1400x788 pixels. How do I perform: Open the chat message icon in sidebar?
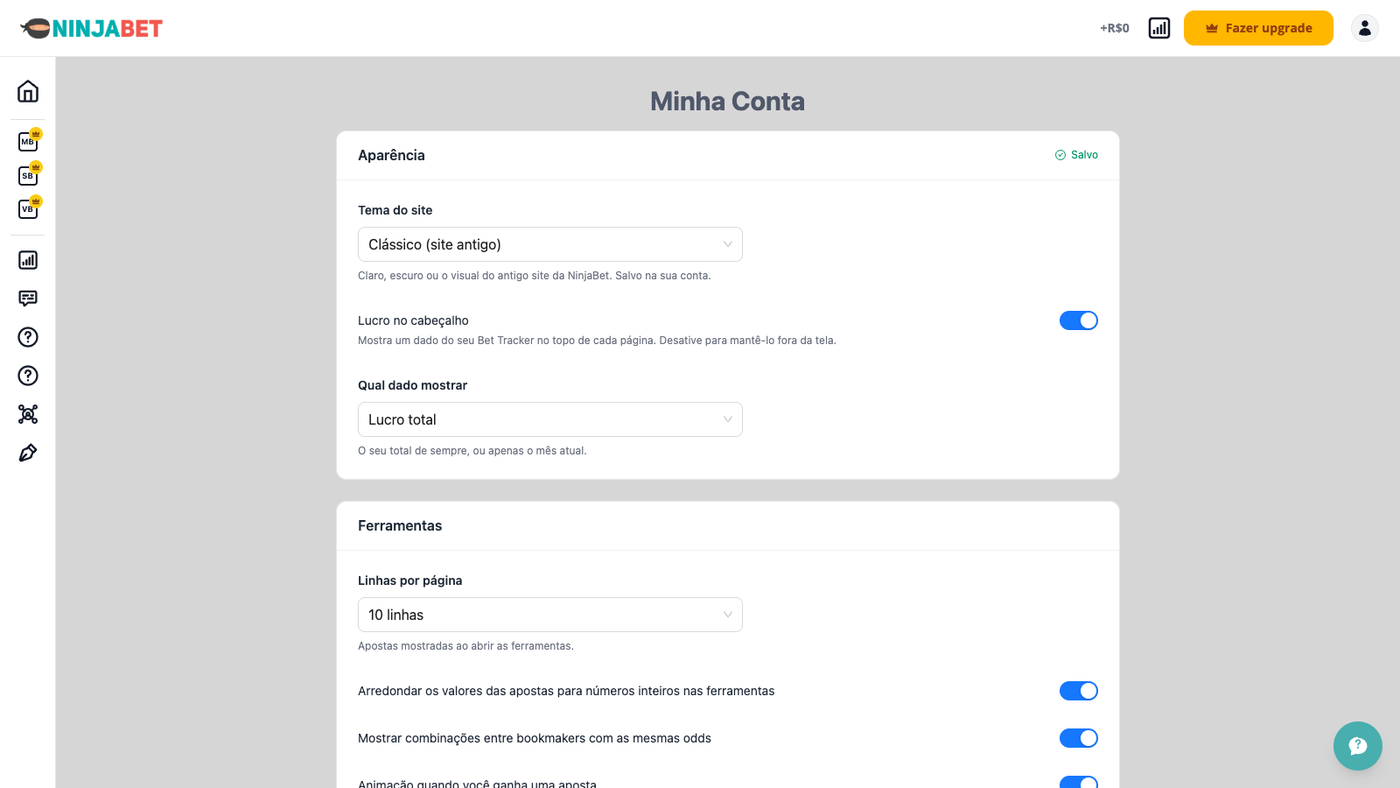pos(28,298)
